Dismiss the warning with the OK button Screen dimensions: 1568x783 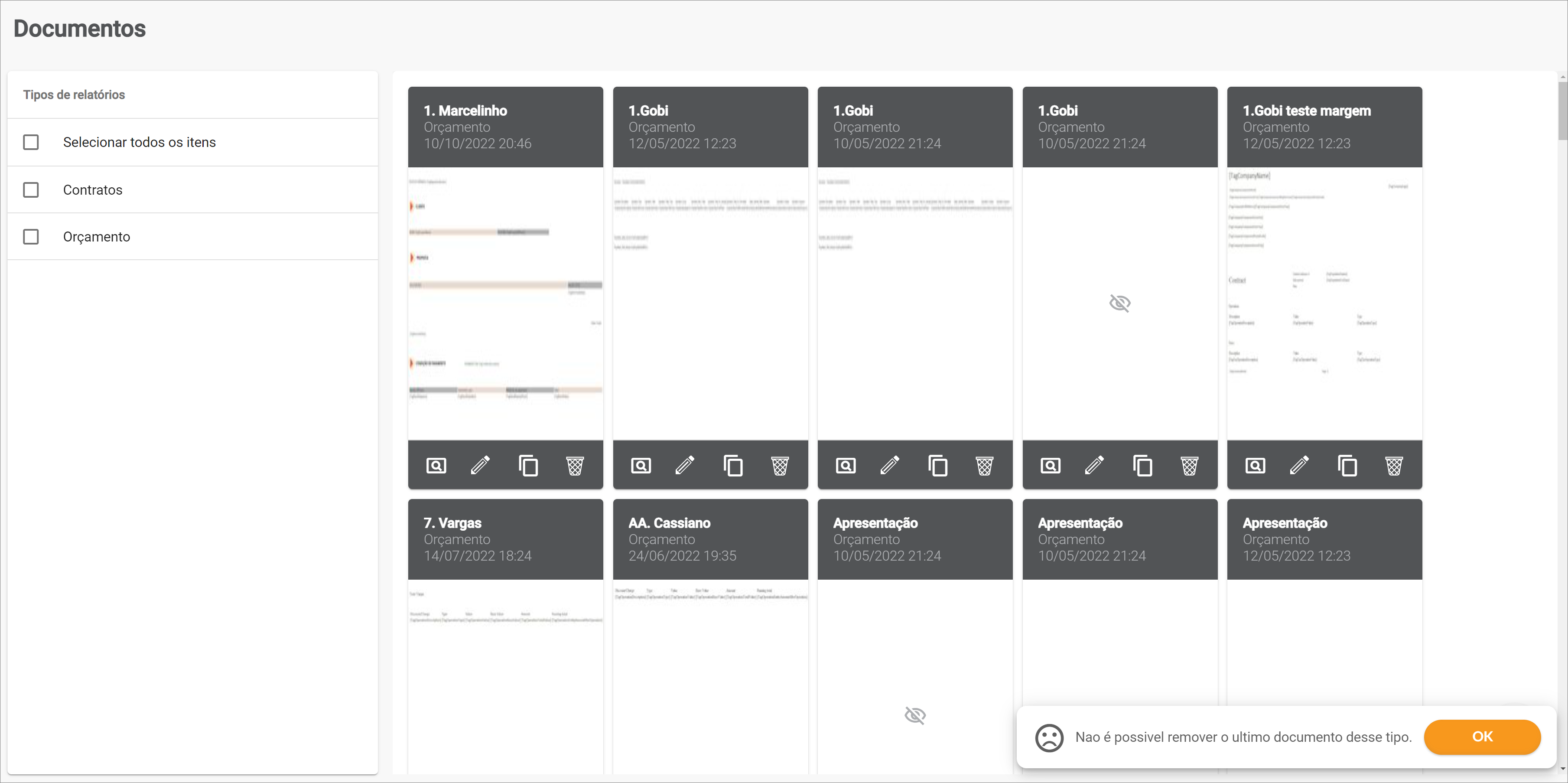(1482, 737)
